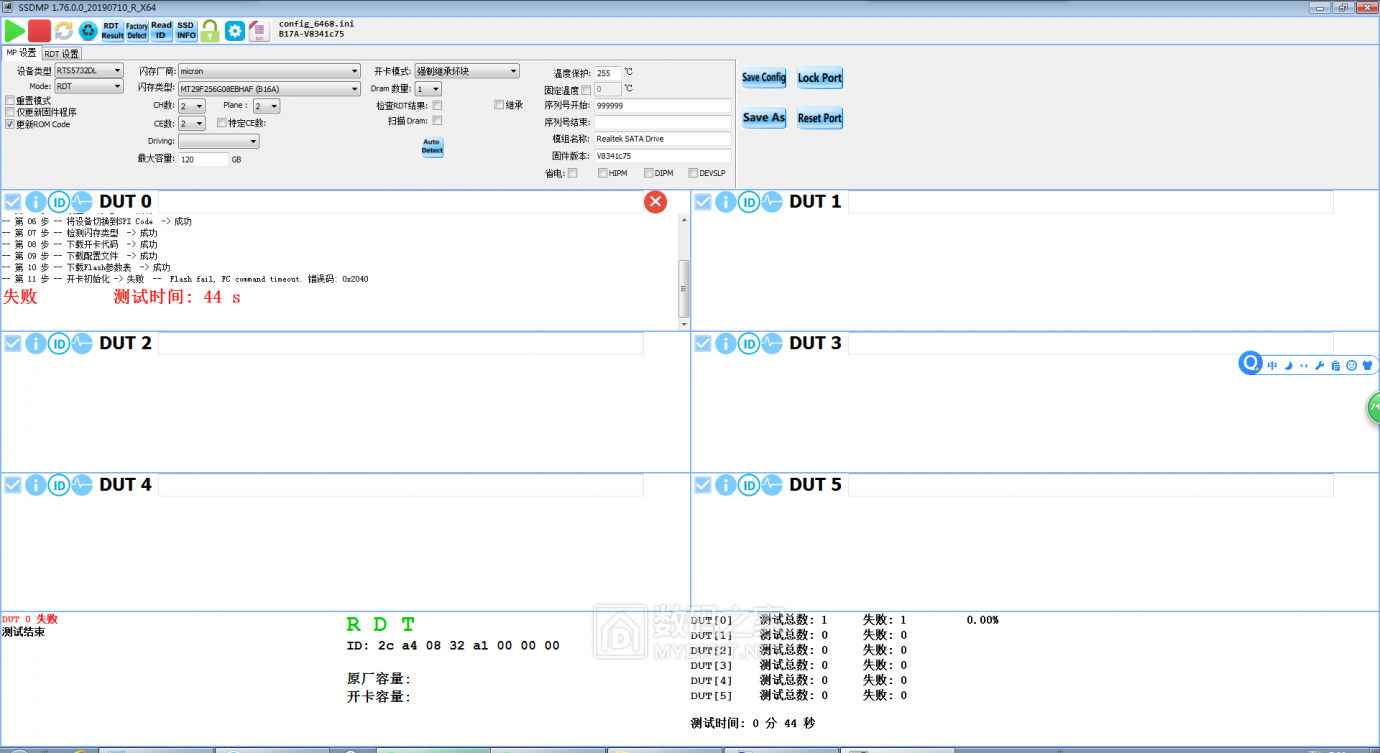Open 设备类型 dropdown RTS5732DL

pyautogui.click(x=89, y=71)
